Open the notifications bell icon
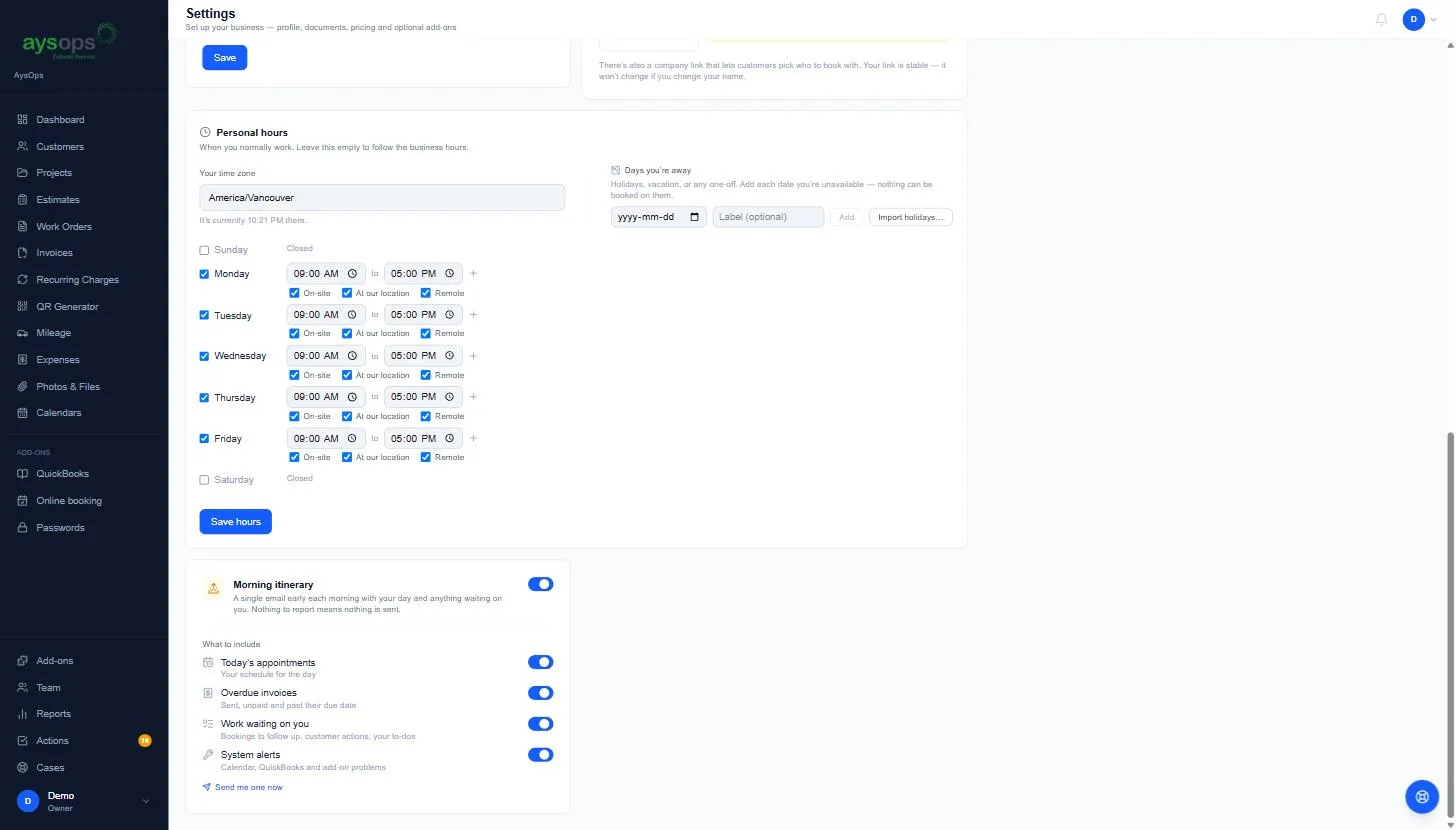The image size is (1456, 830). [x=1382, y=19]
